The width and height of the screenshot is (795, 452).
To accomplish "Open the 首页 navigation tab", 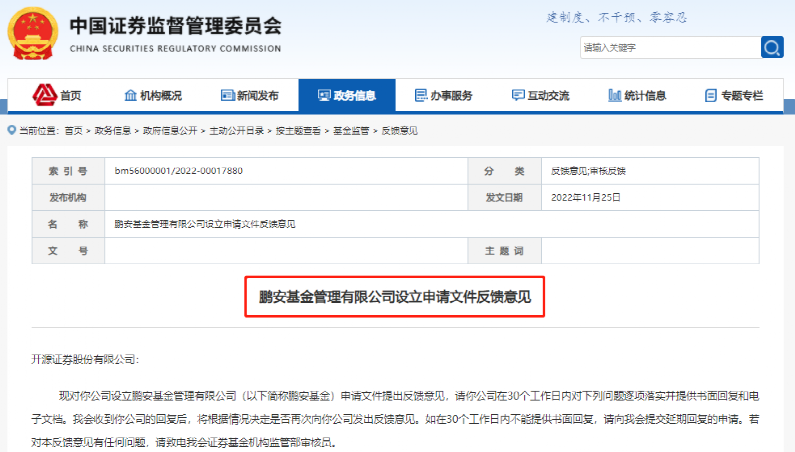I will (56, 95).
